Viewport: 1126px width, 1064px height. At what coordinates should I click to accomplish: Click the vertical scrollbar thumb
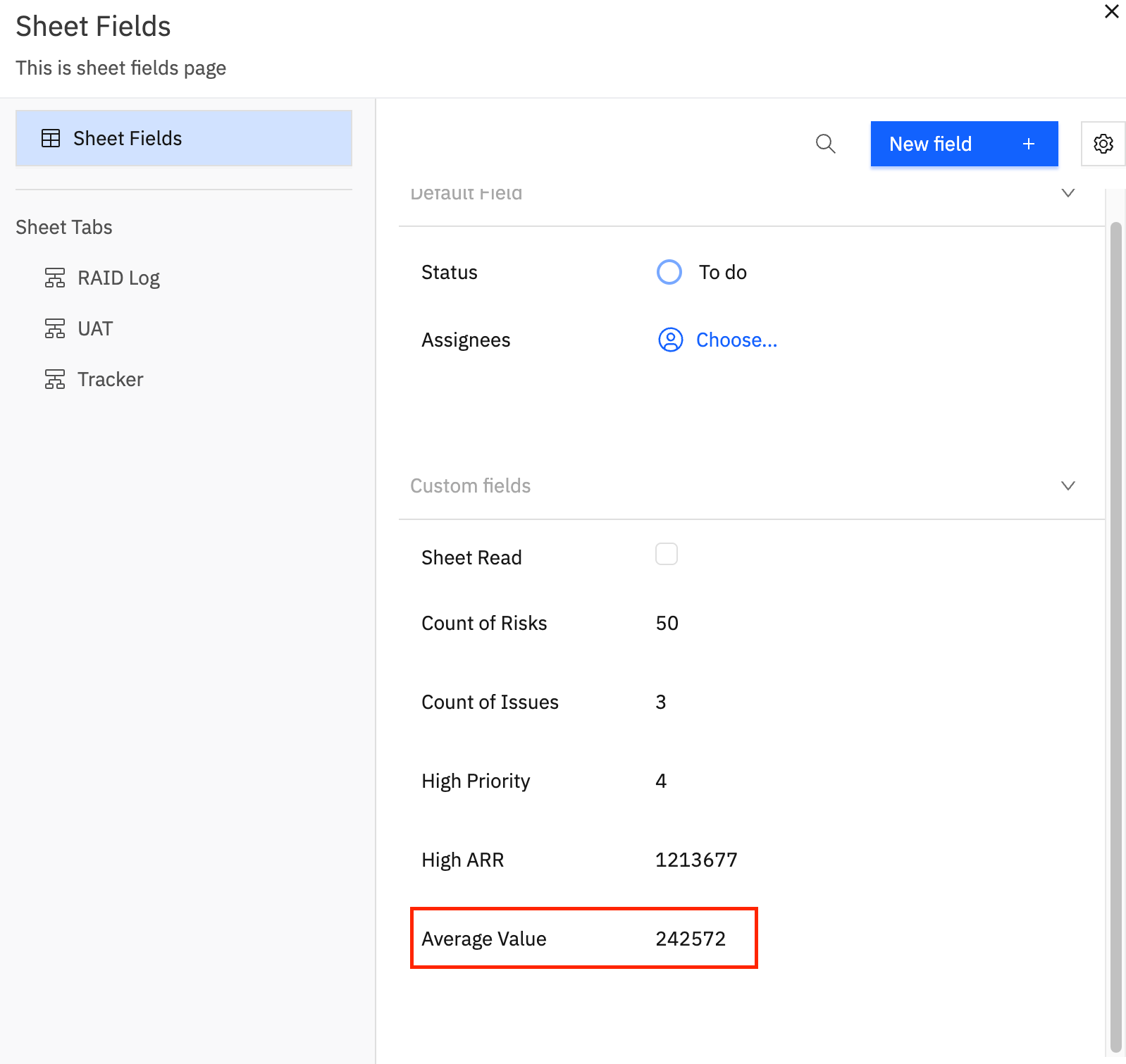1115,634
